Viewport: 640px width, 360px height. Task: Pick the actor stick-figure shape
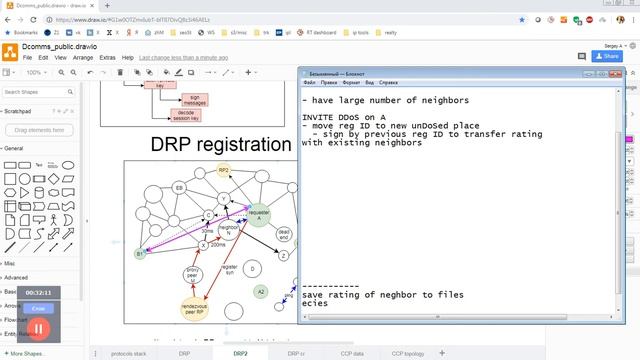click(x=53, y=220)
